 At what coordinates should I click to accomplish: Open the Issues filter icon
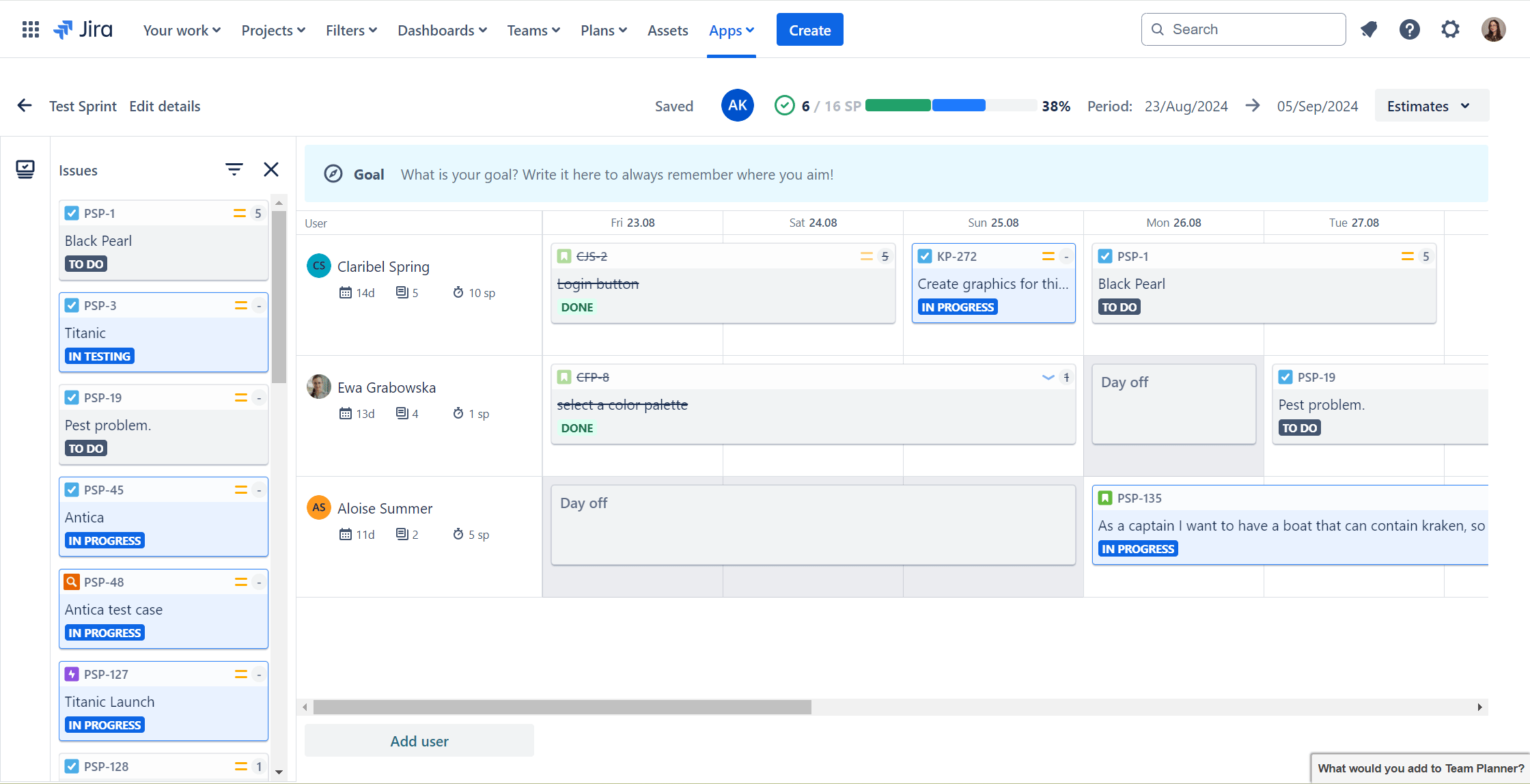(234, 169)
